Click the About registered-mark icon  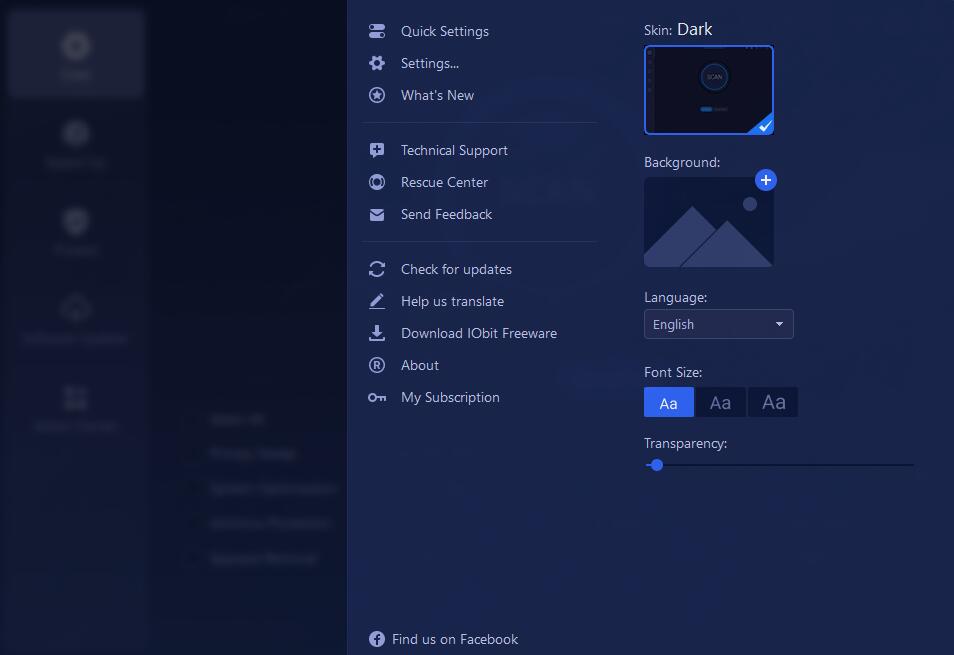pos(377,365)
